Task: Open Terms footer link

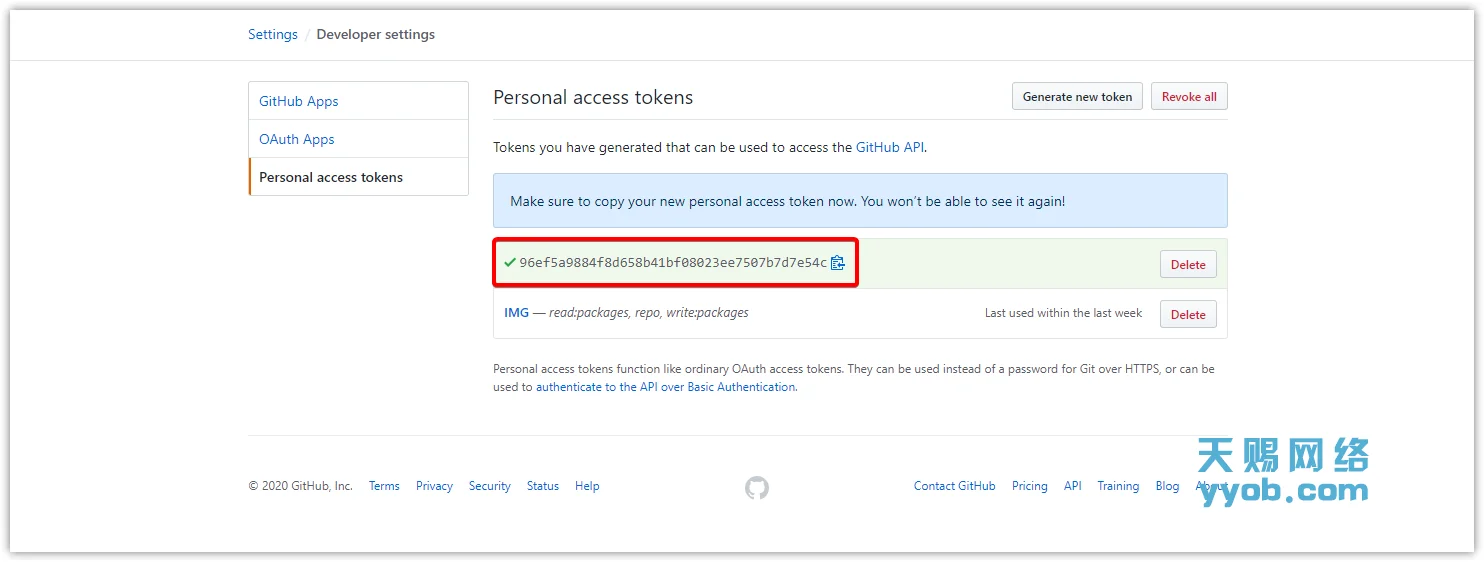Action: (384, 486)
